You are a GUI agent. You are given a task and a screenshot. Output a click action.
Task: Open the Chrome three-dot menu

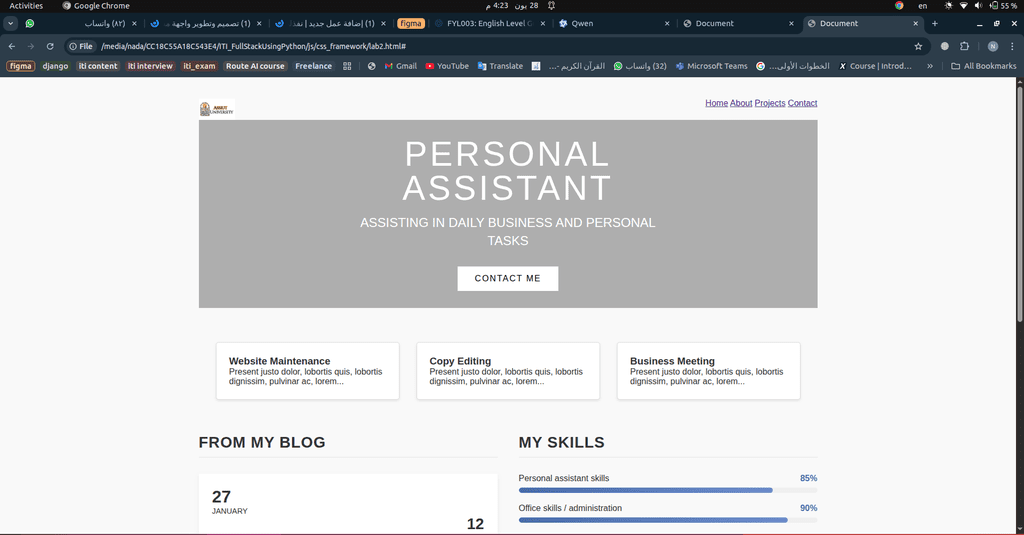[1012, 46]
